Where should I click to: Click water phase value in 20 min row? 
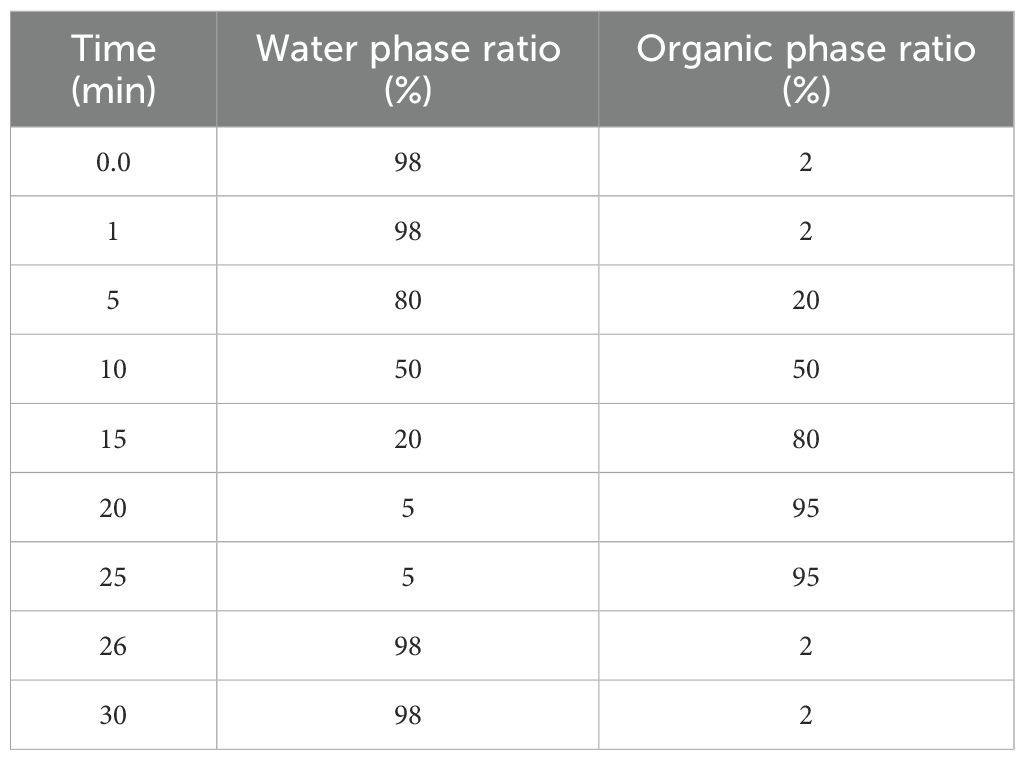click(407, 508)
